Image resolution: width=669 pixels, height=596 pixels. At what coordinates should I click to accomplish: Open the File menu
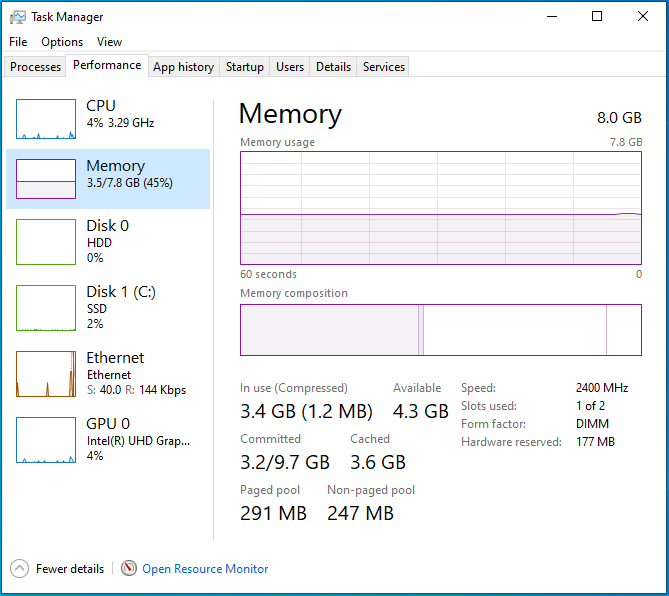click(18, 42)
